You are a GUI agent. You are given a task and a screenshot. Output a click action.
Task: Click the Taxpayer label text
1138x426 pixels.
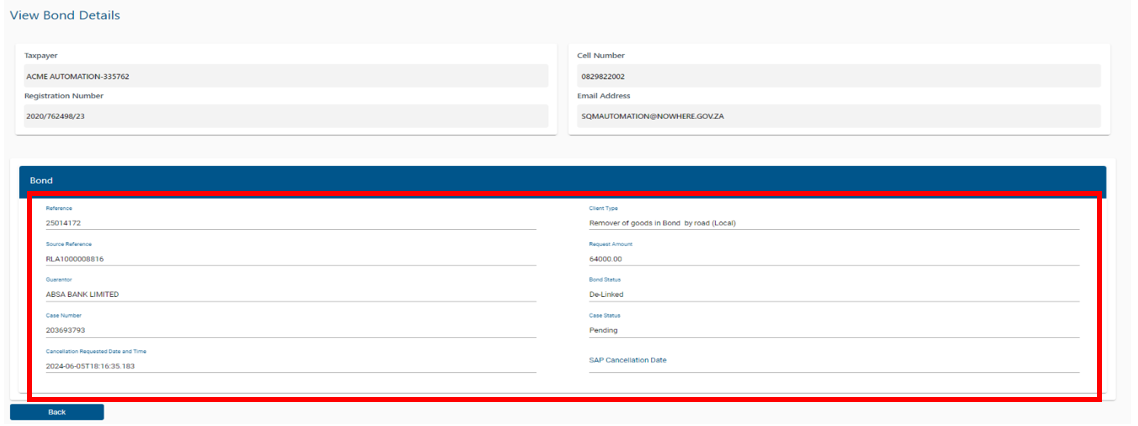pos(41,56)
